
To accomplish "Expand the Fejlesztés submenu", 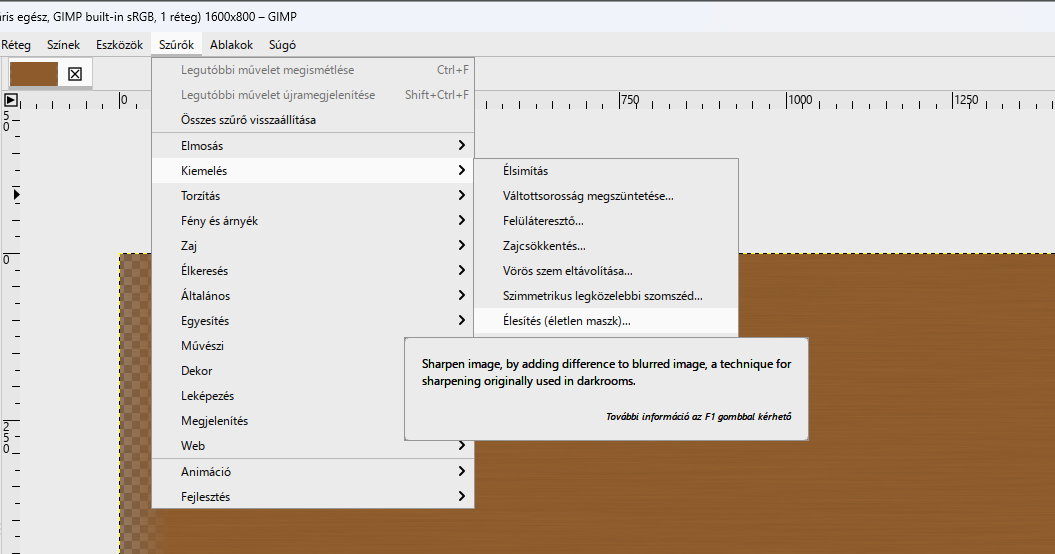I will pyautogui.click(x=313, y=496).
